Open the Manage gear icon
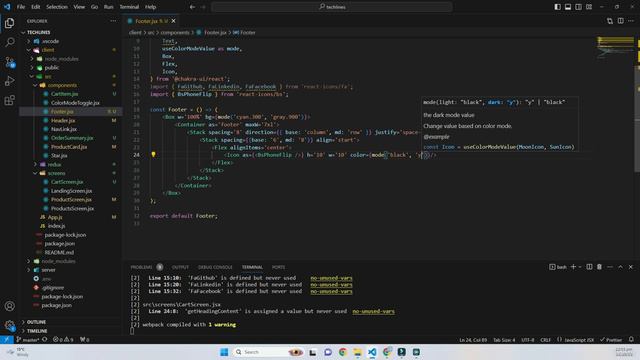 point(9,325)
